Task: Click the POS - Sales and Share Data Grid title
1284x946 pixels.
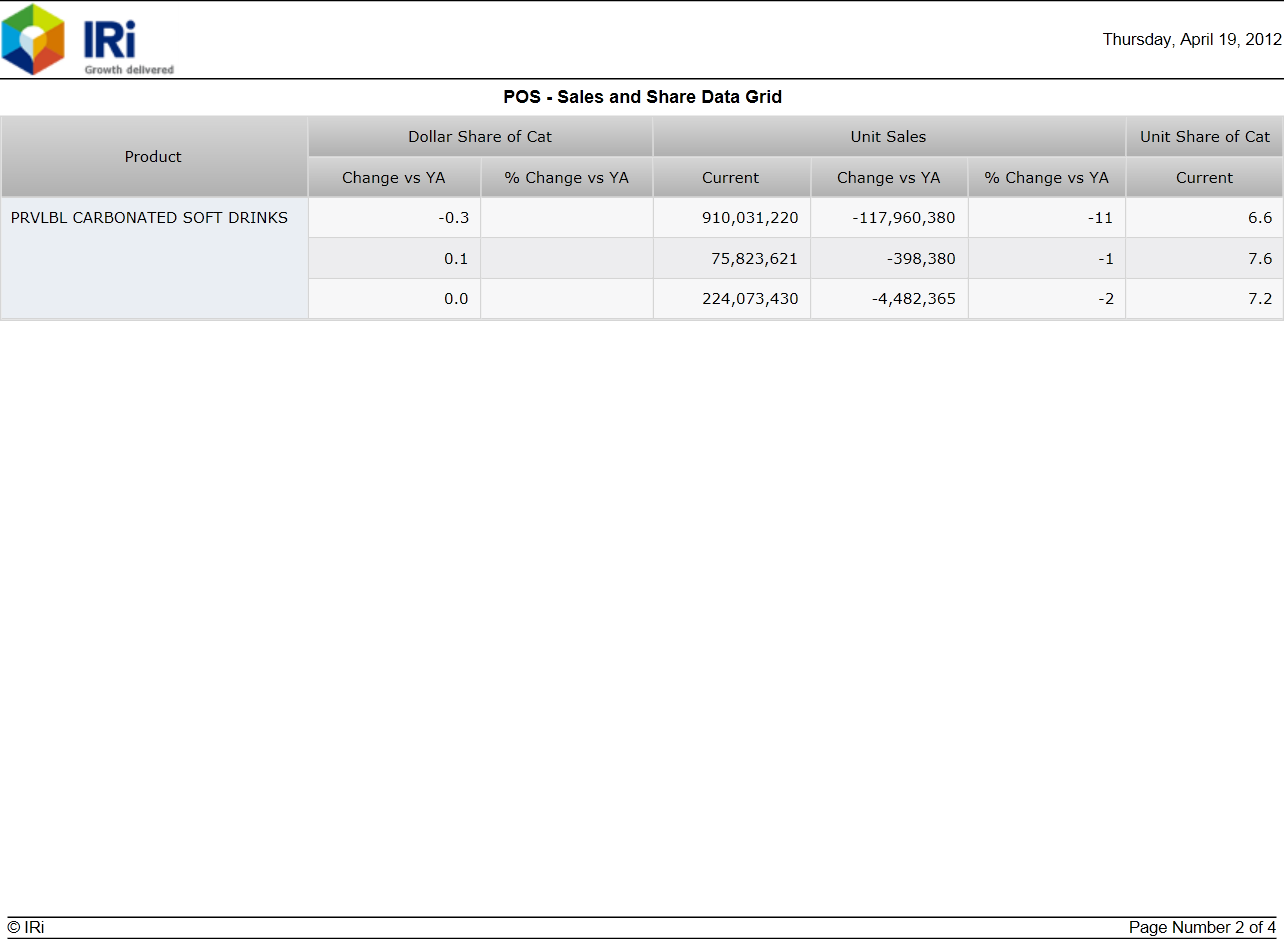Action: pos(642,97)
